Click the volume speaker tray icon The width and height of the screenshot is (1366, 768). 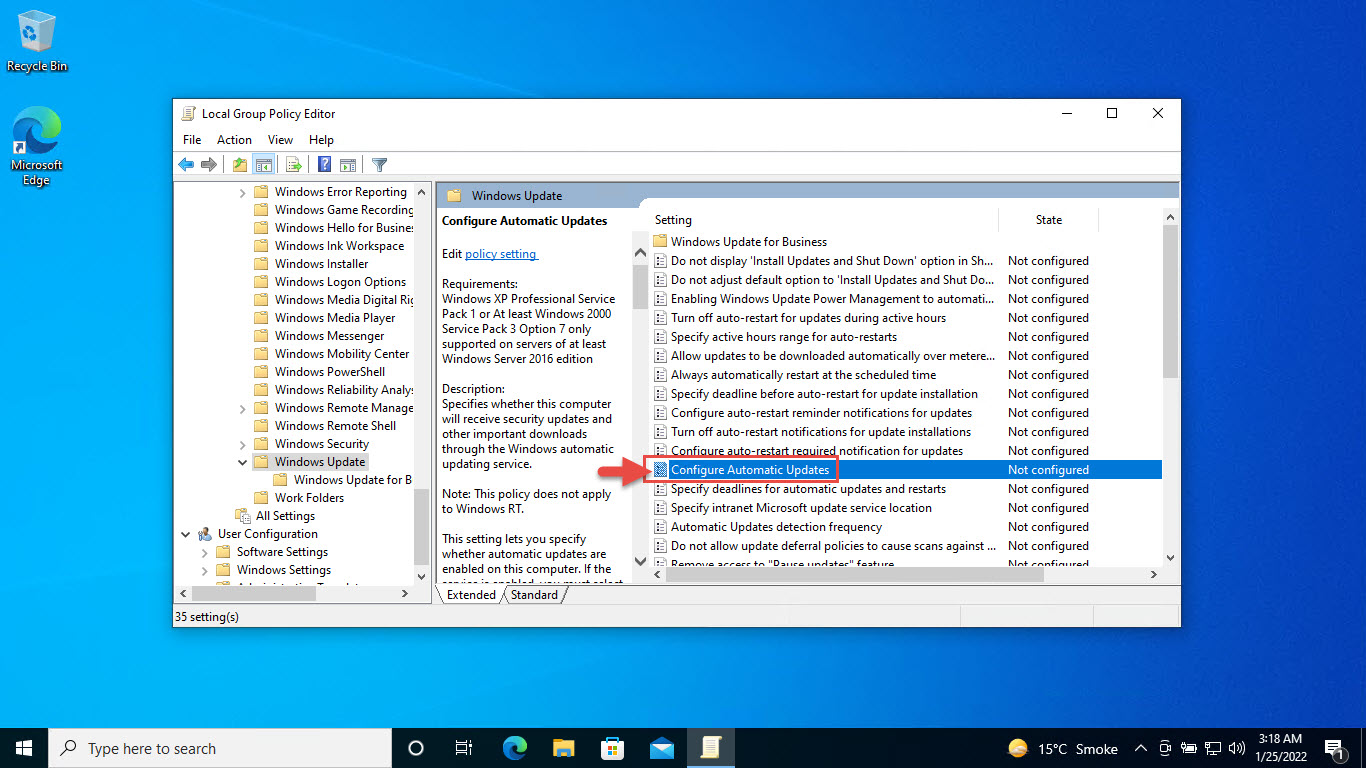tap(1237, 748)
